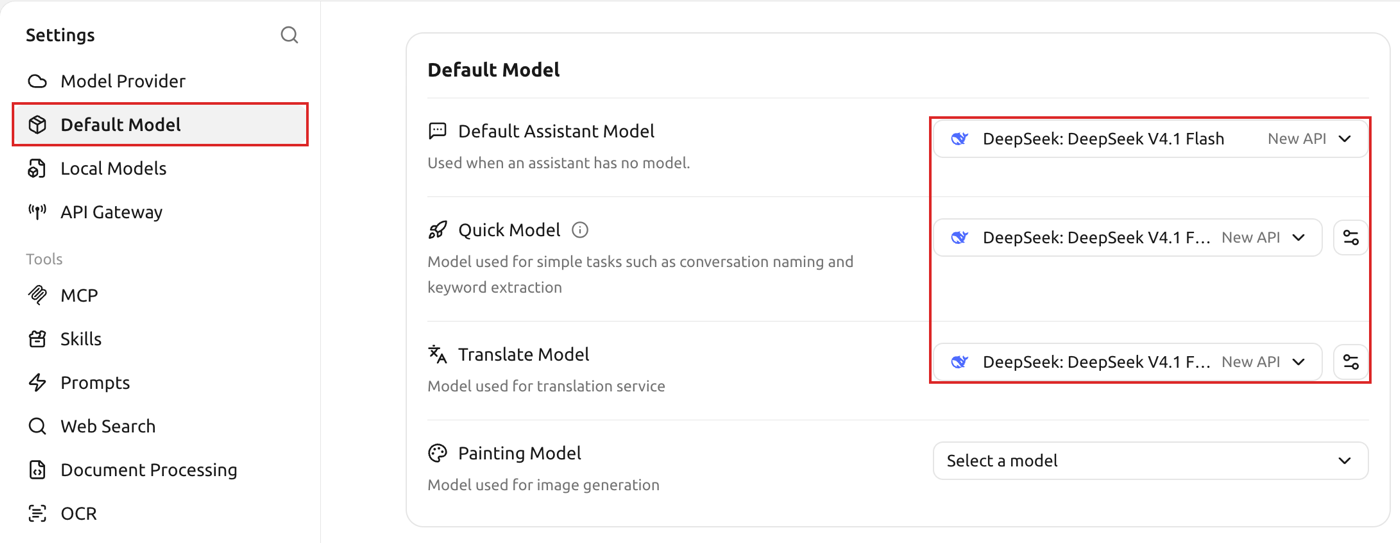Screen dimensions: 1400x543
Task: Click the translate icon beside Translate Model
Action: [437, 354]
